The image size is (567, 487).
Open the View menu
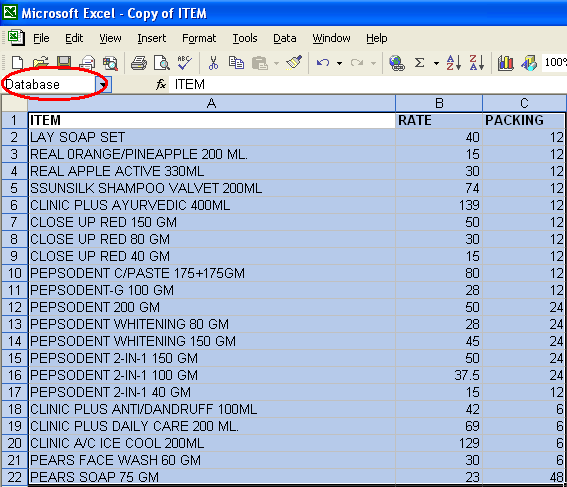(110, 38)
